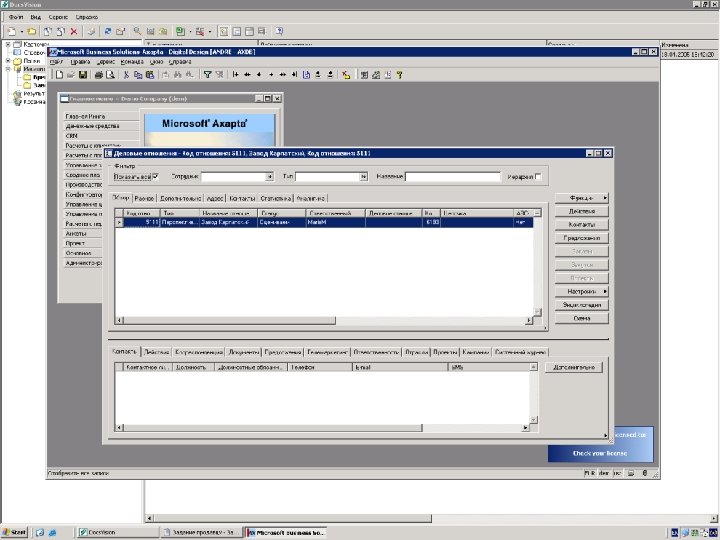This screenshot has width=720, height=540.
Task: Open 'Правка' menu in Axapta window
Action: (80, 62)
